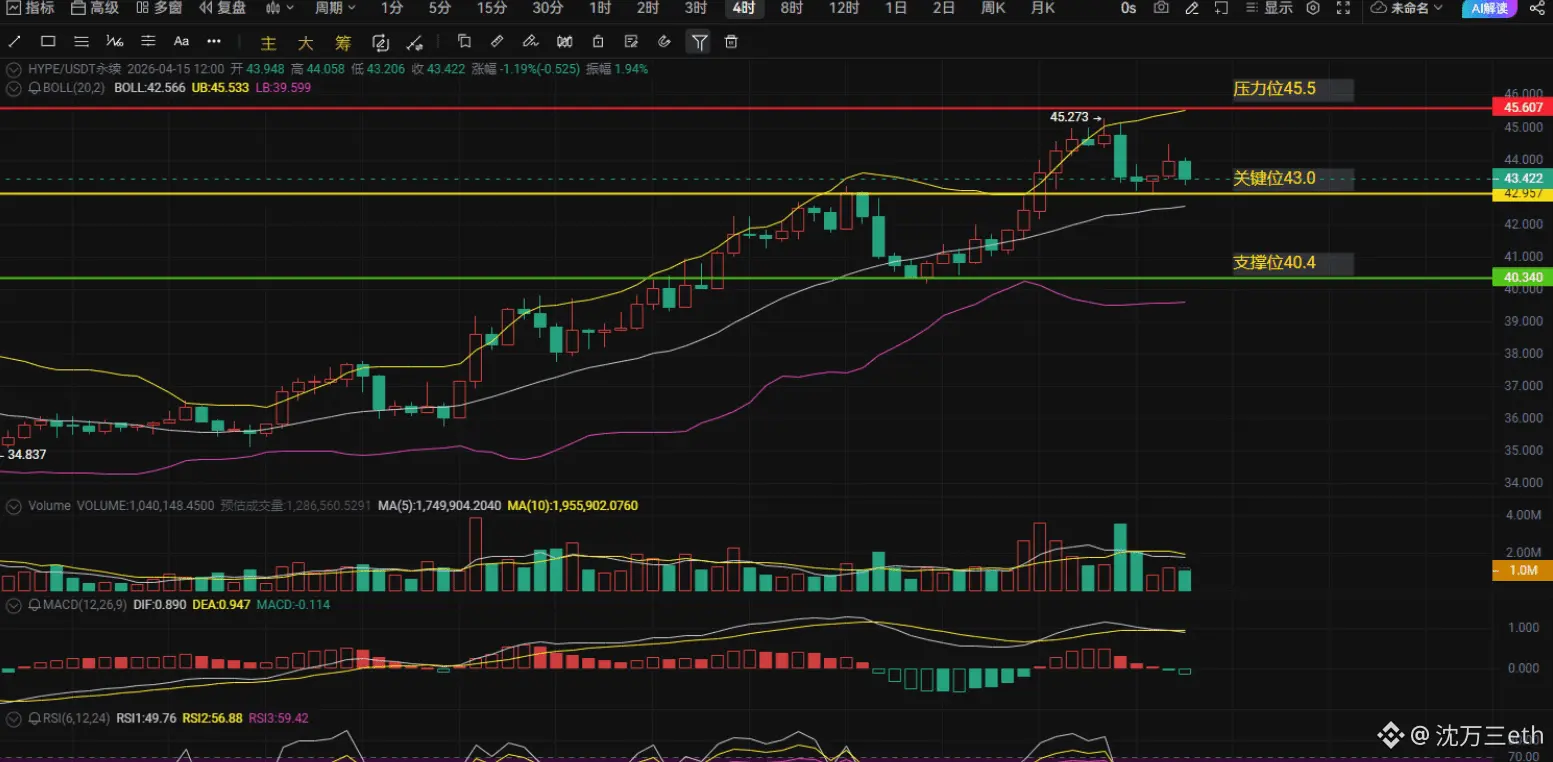
Task: Click the copy drawings icon
Action: pyautogui.click(x=464, y=42)
